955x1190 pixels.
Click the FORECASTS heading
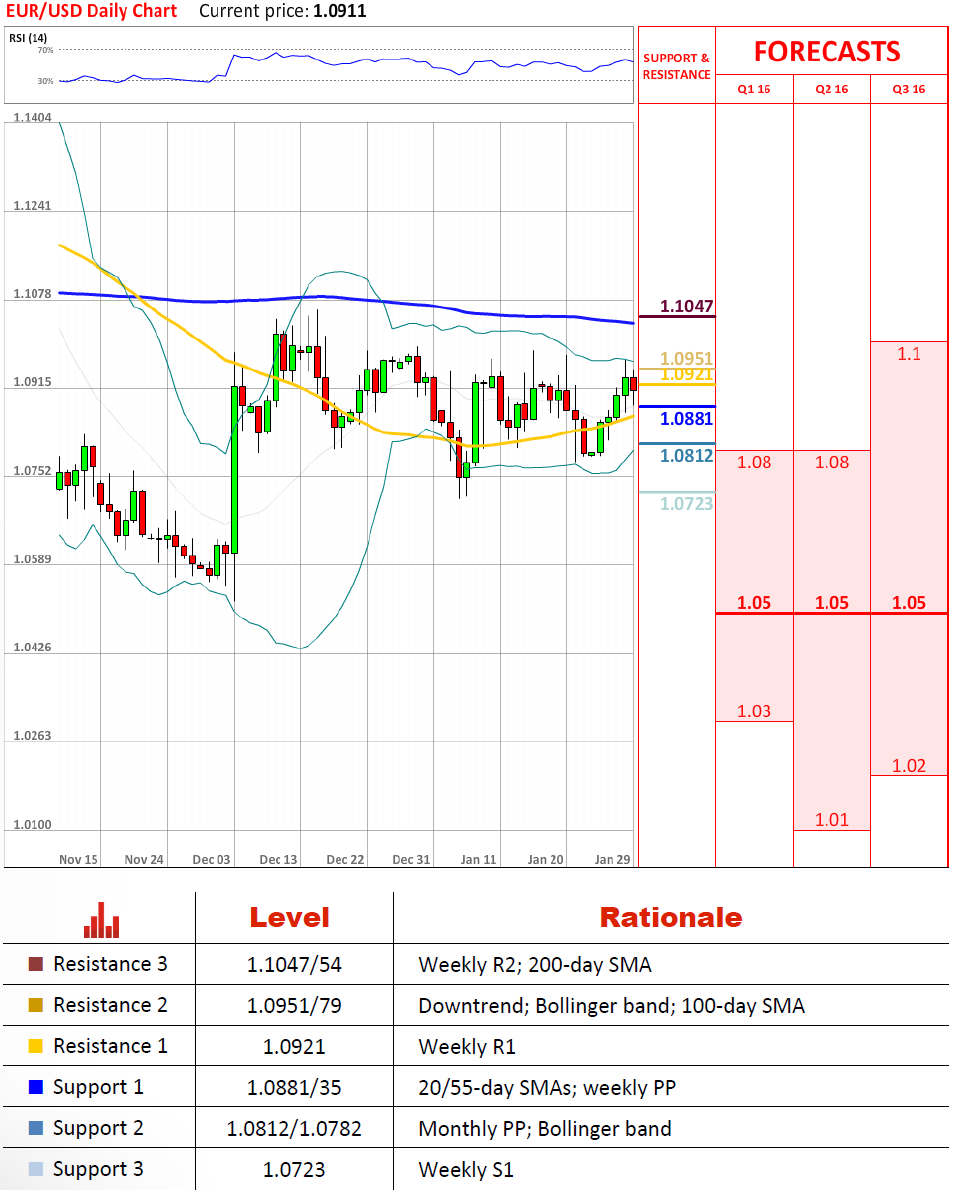[827, 52]
